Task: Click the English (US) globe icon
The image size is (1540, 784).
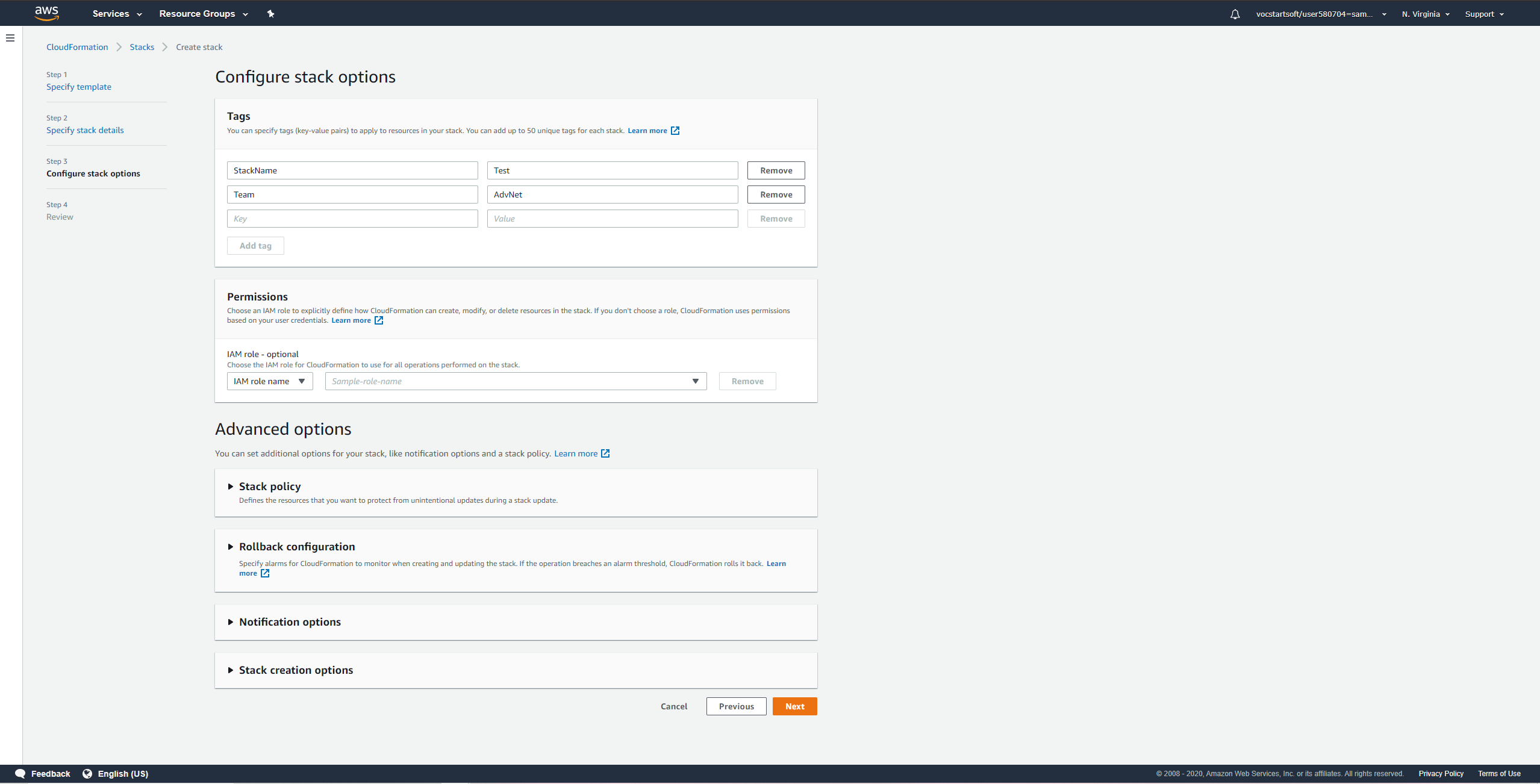Action: (x=87, y=774)
